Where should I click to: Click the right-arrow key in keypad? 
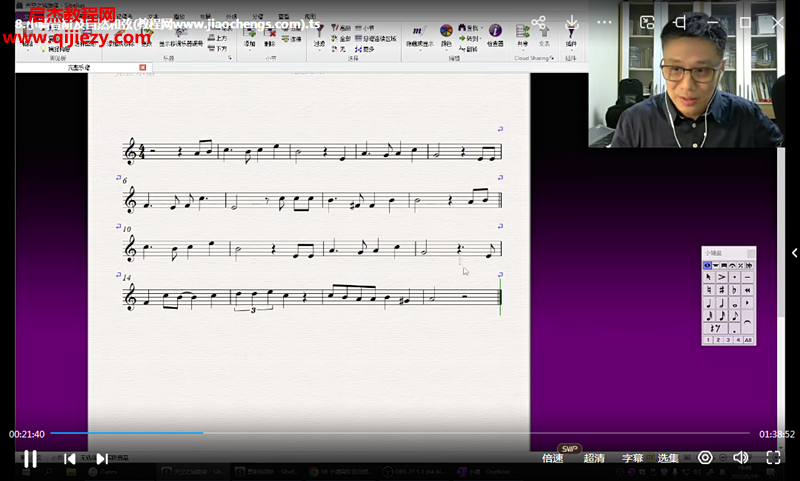747,303
